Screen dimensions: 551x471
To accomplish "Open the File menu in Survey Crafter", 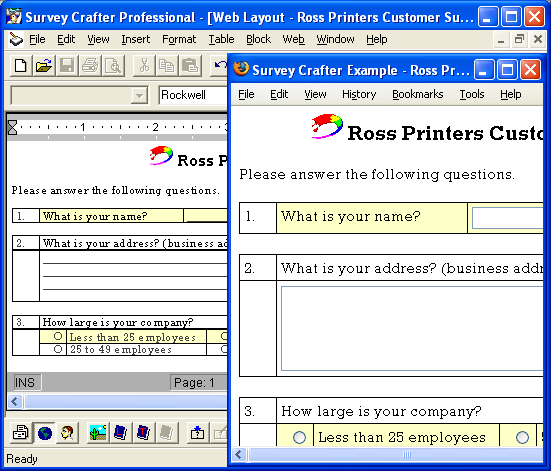I will 37,39.
